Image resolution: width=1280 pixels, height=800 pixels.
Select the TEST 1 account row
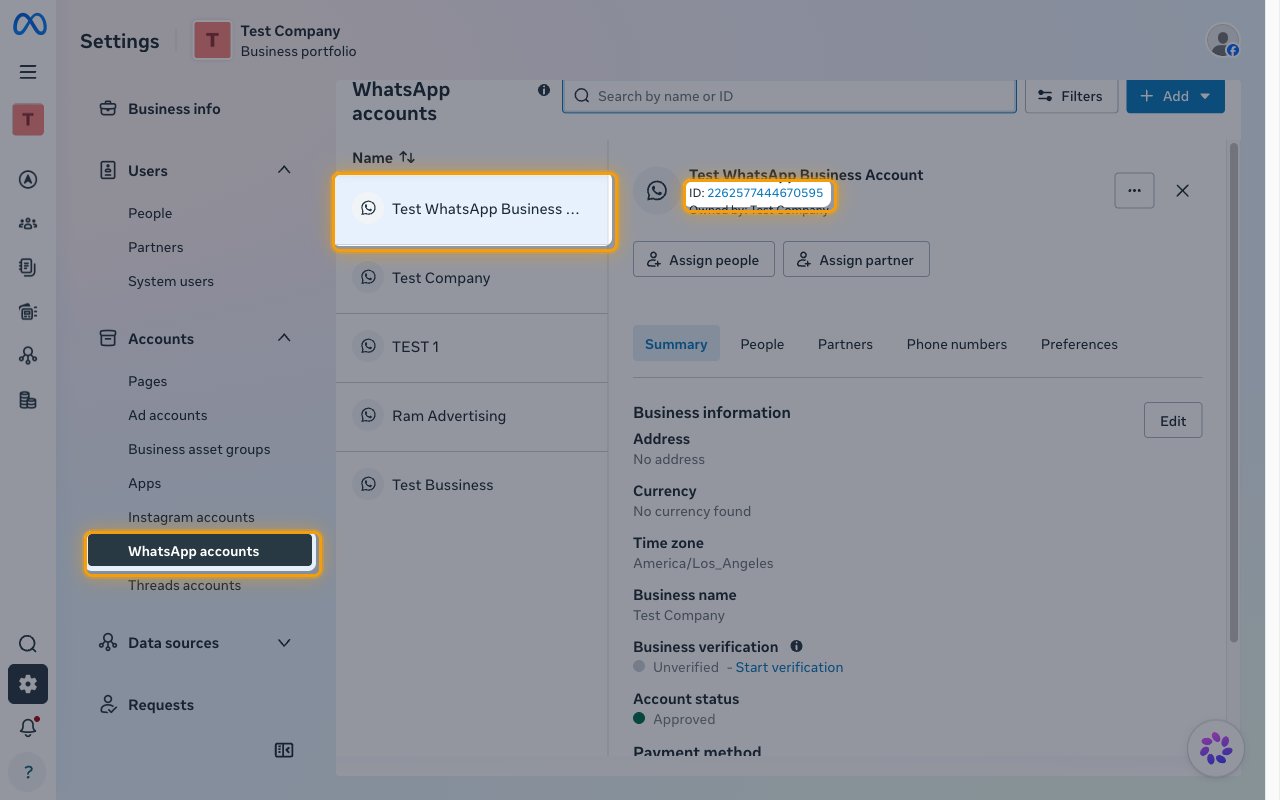(x=472, y=347)
